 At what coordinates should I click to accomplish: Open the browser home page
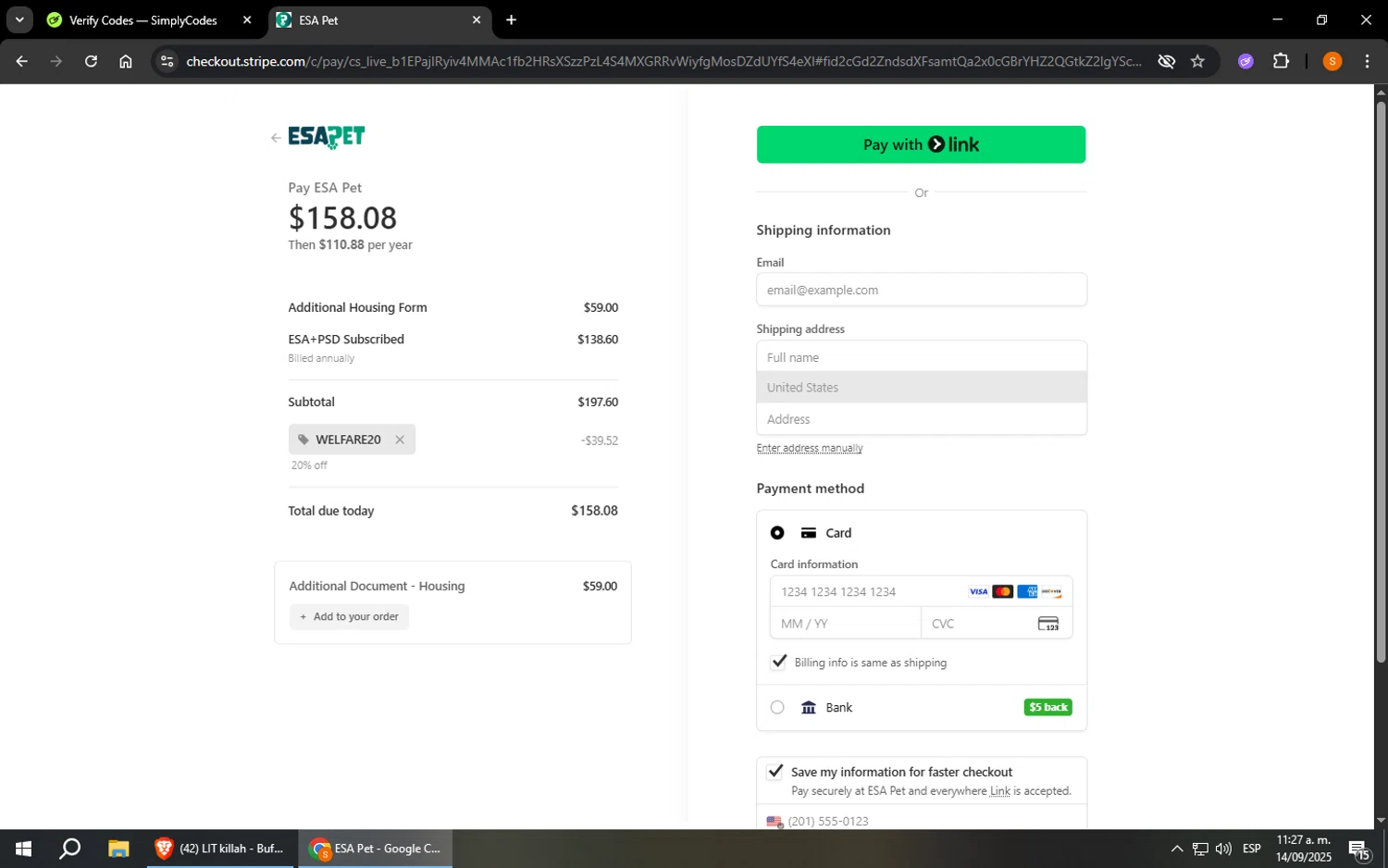pos(126,61)
